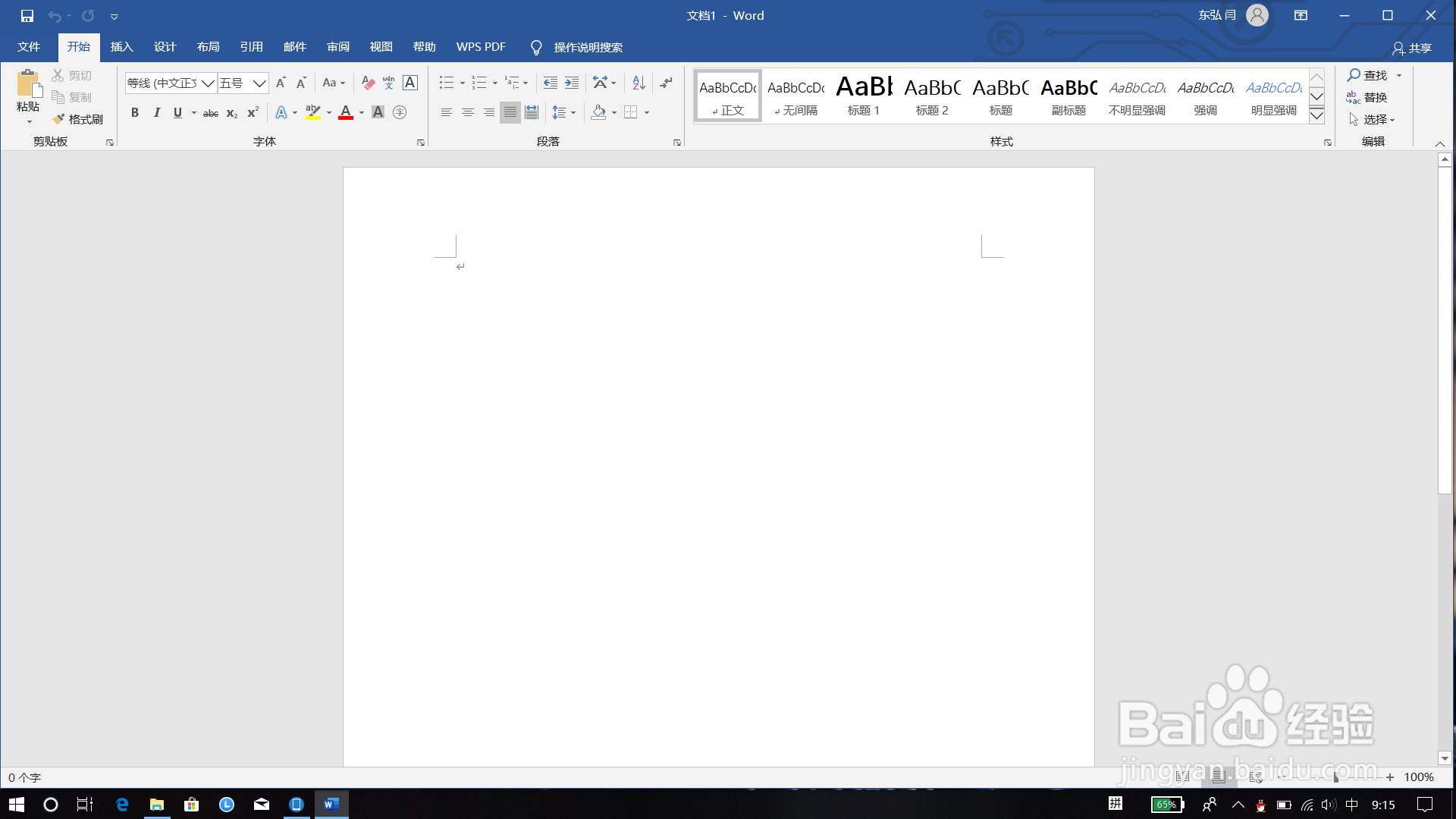Viewport: 1456px width, 819px height.
Task: Toggle justify alignment
Action: click(510, 112)
